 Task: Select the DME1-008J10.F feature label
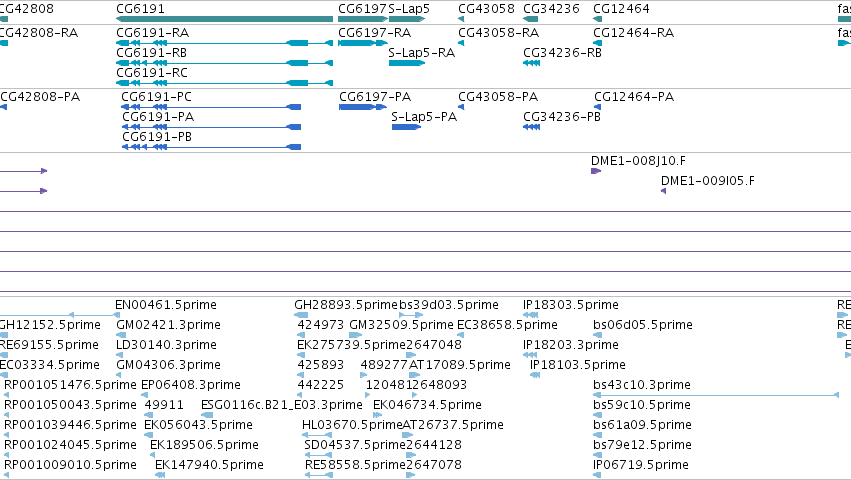(638, 161)
